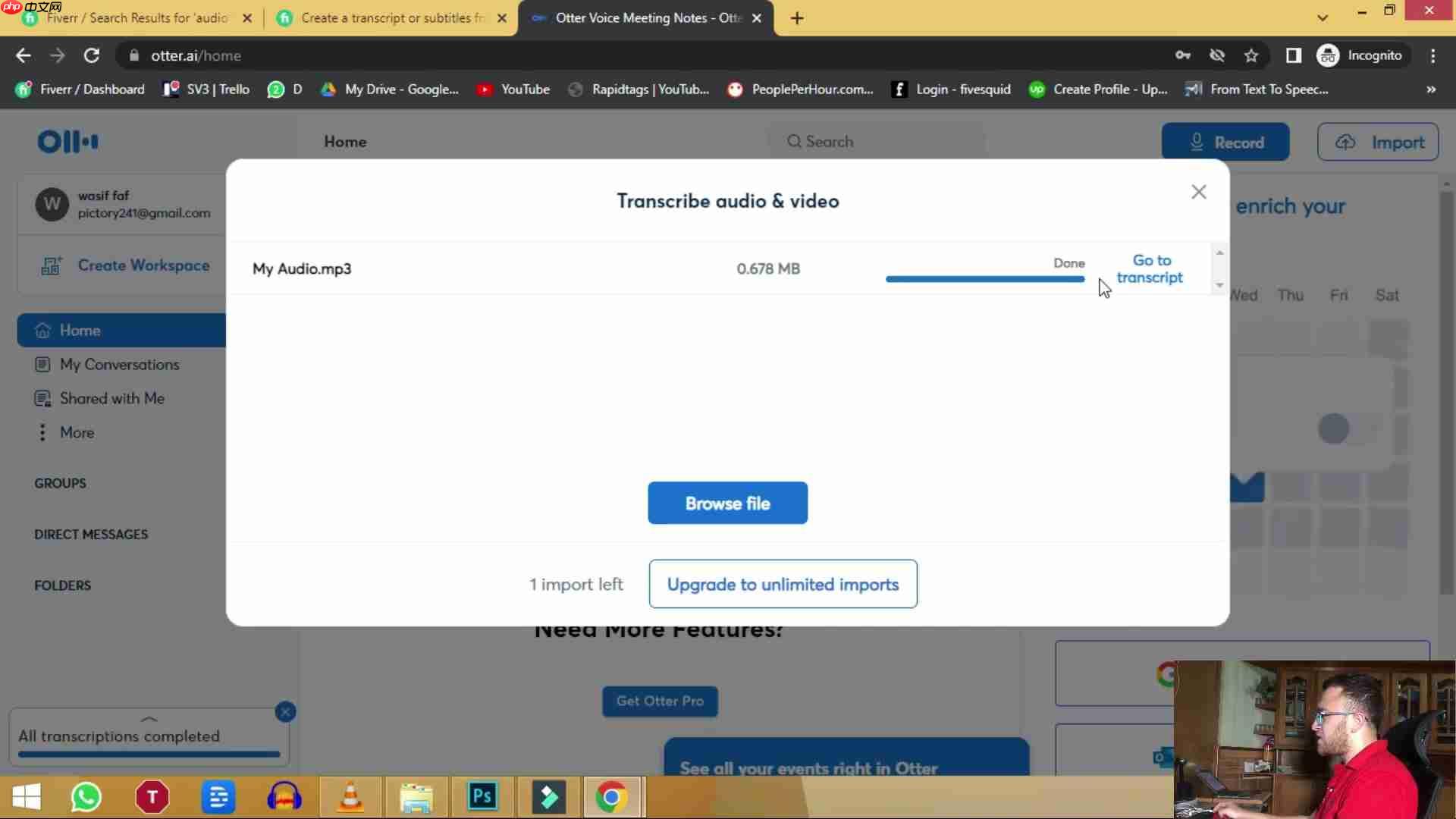
Task: Click the Import button
Action: coord(1378,142)
